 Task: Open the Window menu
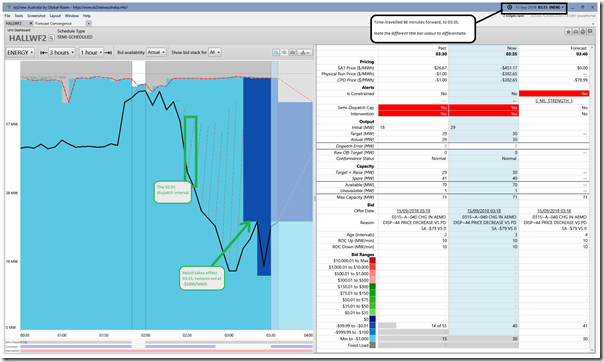[x=72, y=16]
